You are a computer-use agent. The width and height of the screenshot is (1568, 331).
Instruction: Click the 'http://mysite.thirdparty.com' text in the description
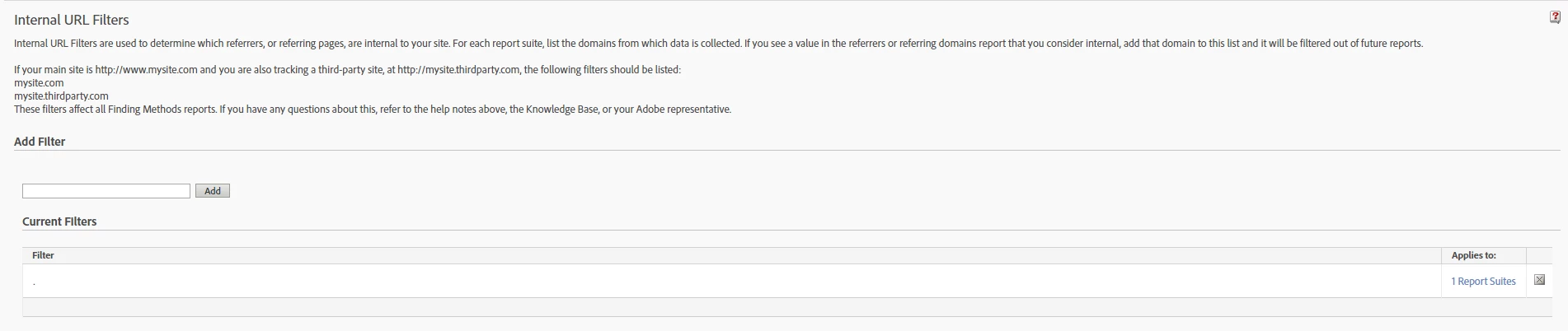click(458, 70)
